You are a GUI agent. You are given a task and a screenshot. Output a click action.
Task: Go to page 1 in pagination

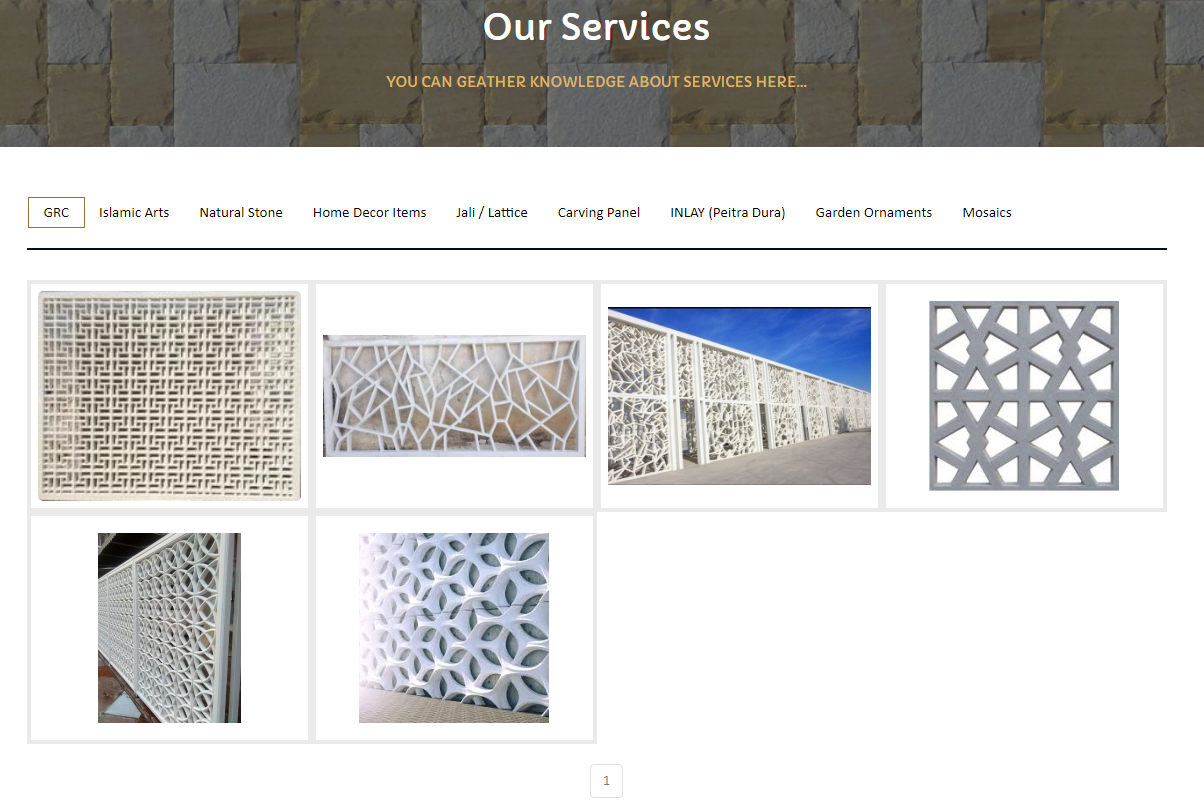point(606,781)
